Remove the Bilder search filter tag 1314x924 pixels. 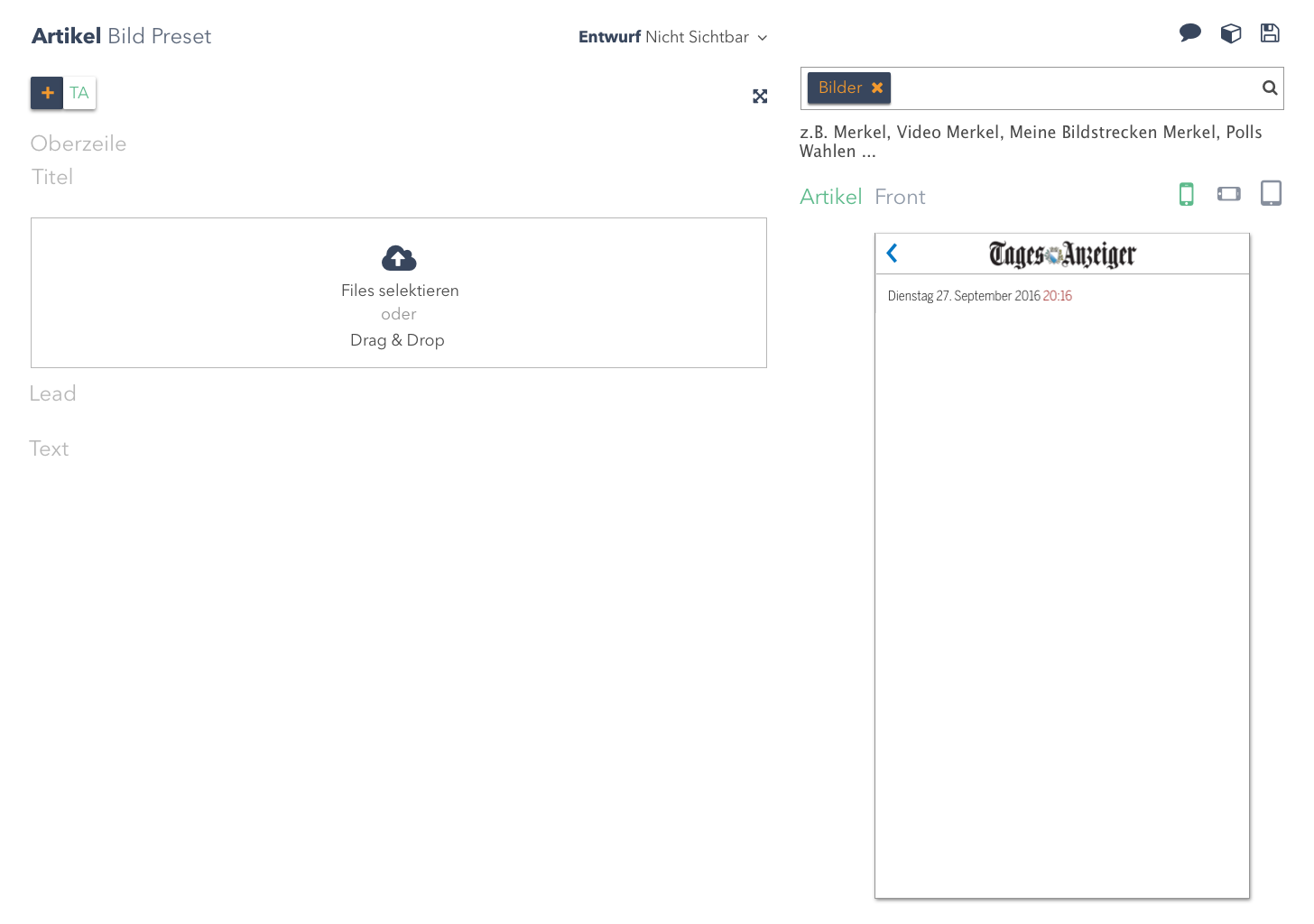877,88
